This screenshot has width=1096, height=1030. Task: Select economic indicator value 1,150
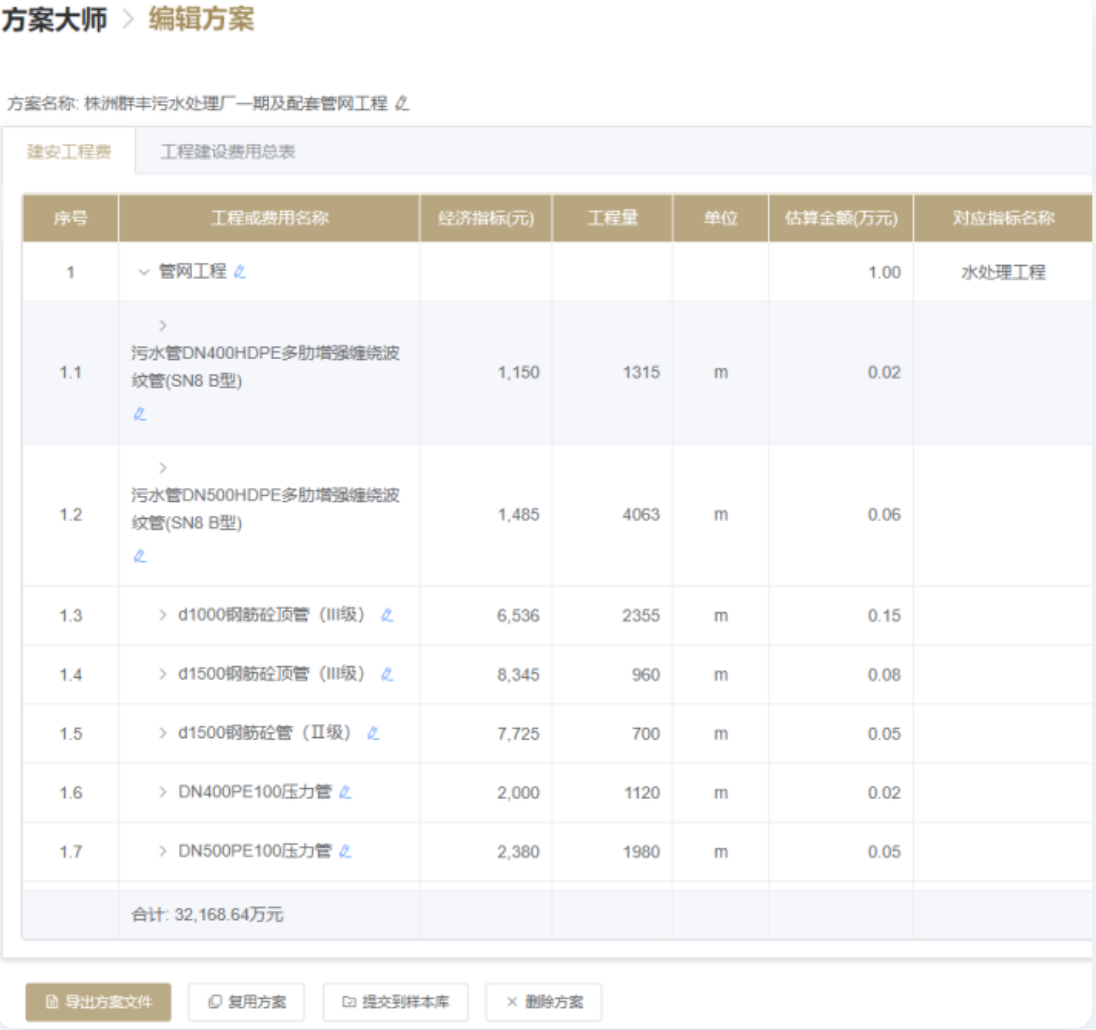pyautogui.click(x=519, y=372)
